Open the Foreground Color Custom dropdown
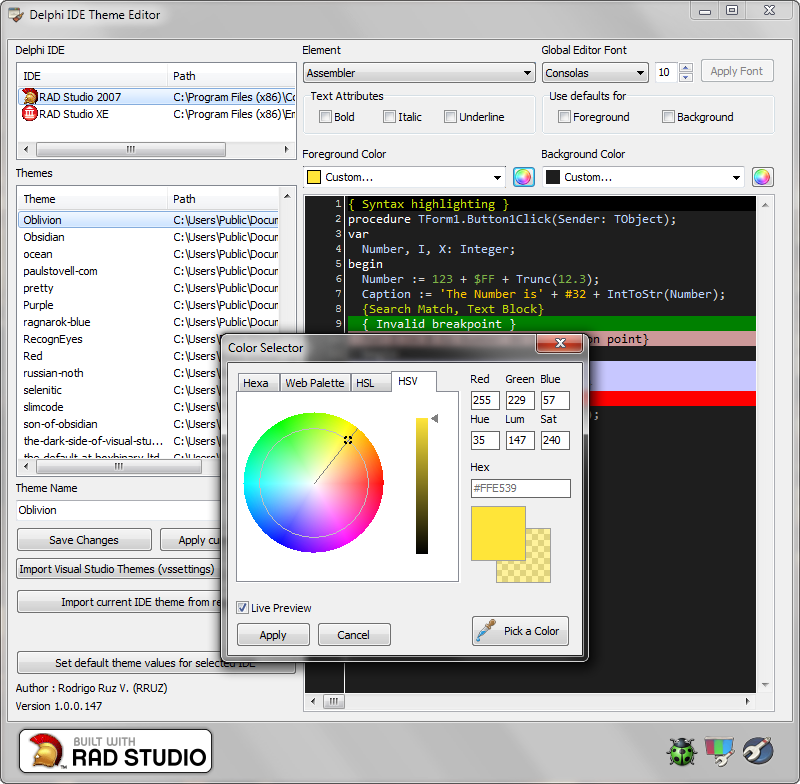Viewport: 800px width, 784px height. coord(404,177)
